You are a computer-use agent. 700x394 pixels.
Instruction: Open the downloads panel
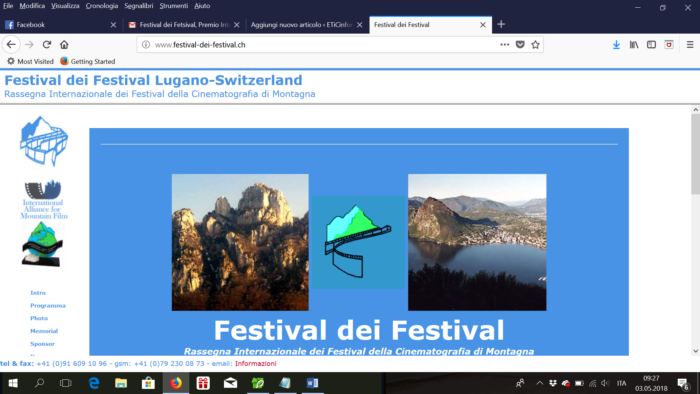(616, 45)
